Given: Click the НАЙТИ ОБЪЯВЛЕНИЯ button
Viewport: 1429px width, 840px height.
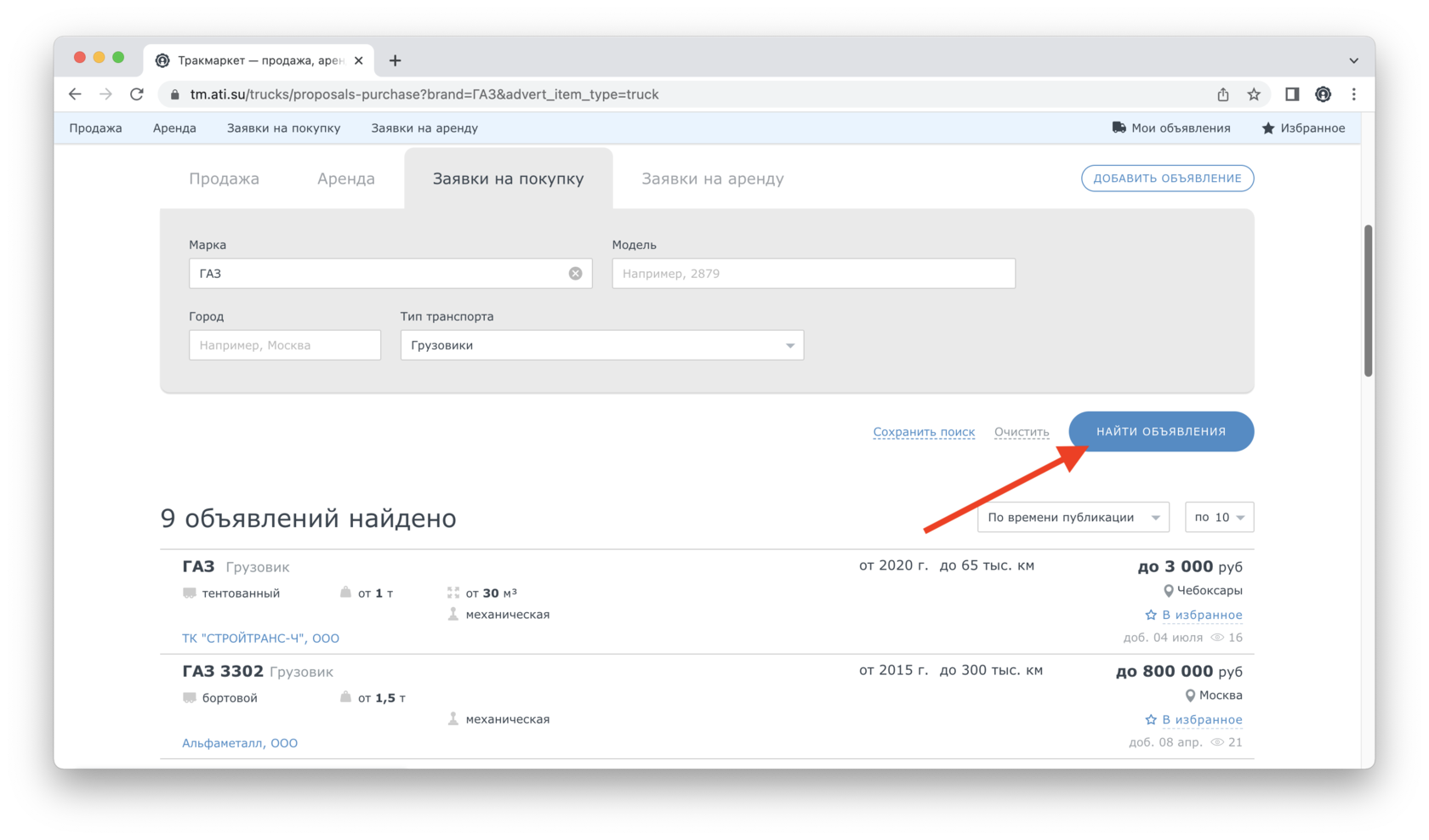Looking at the screenshot, I should pos(1161,431).
